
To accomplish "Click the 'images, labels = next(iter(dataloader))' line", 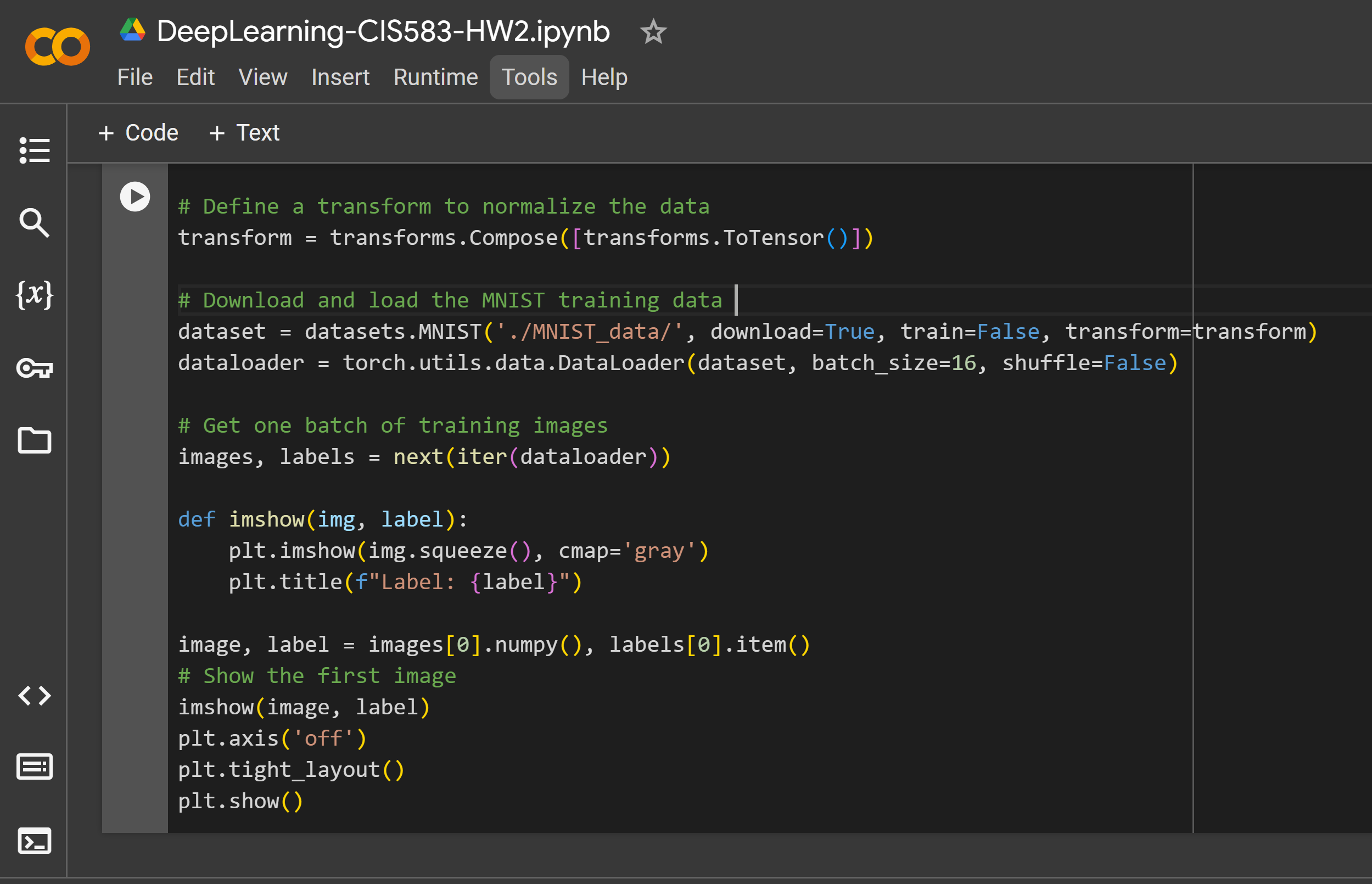I will click(424, 457).
